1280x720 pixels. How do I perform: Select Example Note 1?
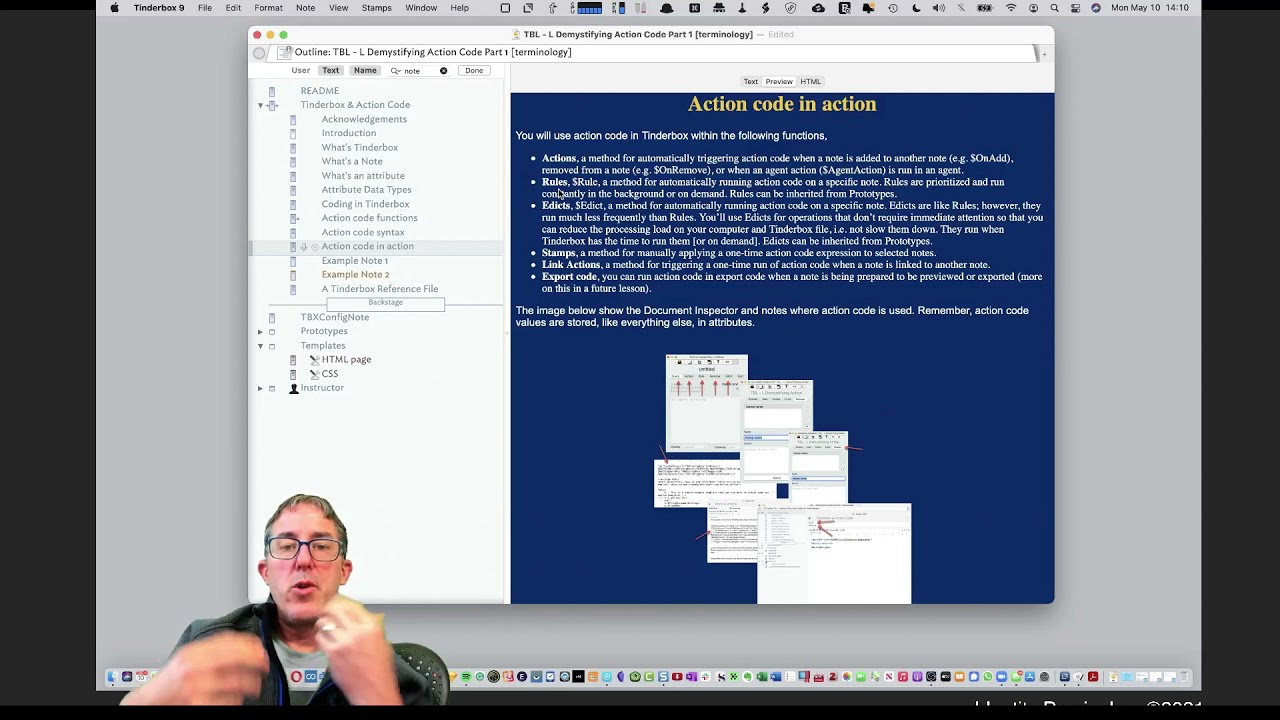pyautogui.click(x=355, y=261)
